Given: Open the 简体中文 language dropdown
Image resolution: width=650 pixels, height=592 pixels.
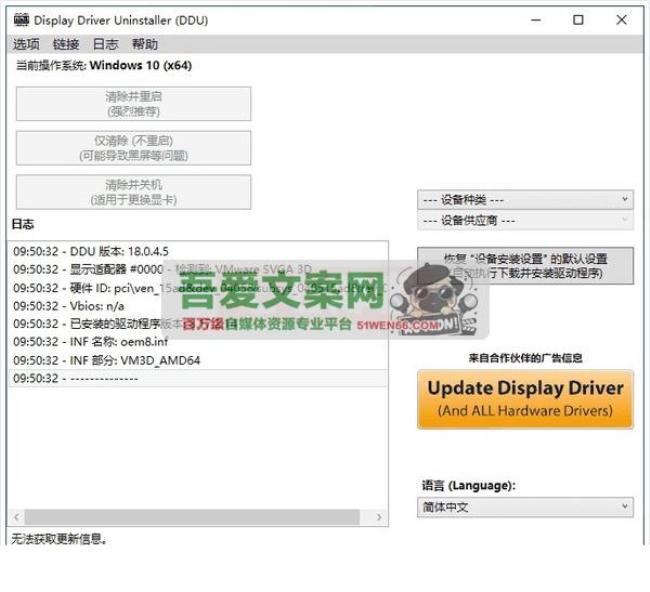Looking at the screenshot, I should [x=525, y=507].
